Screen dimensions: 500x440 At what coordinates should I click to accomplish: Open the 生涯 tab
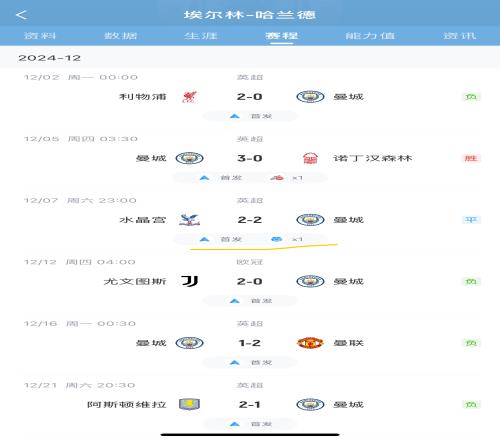pyautogui.click(x=201, y=36)
